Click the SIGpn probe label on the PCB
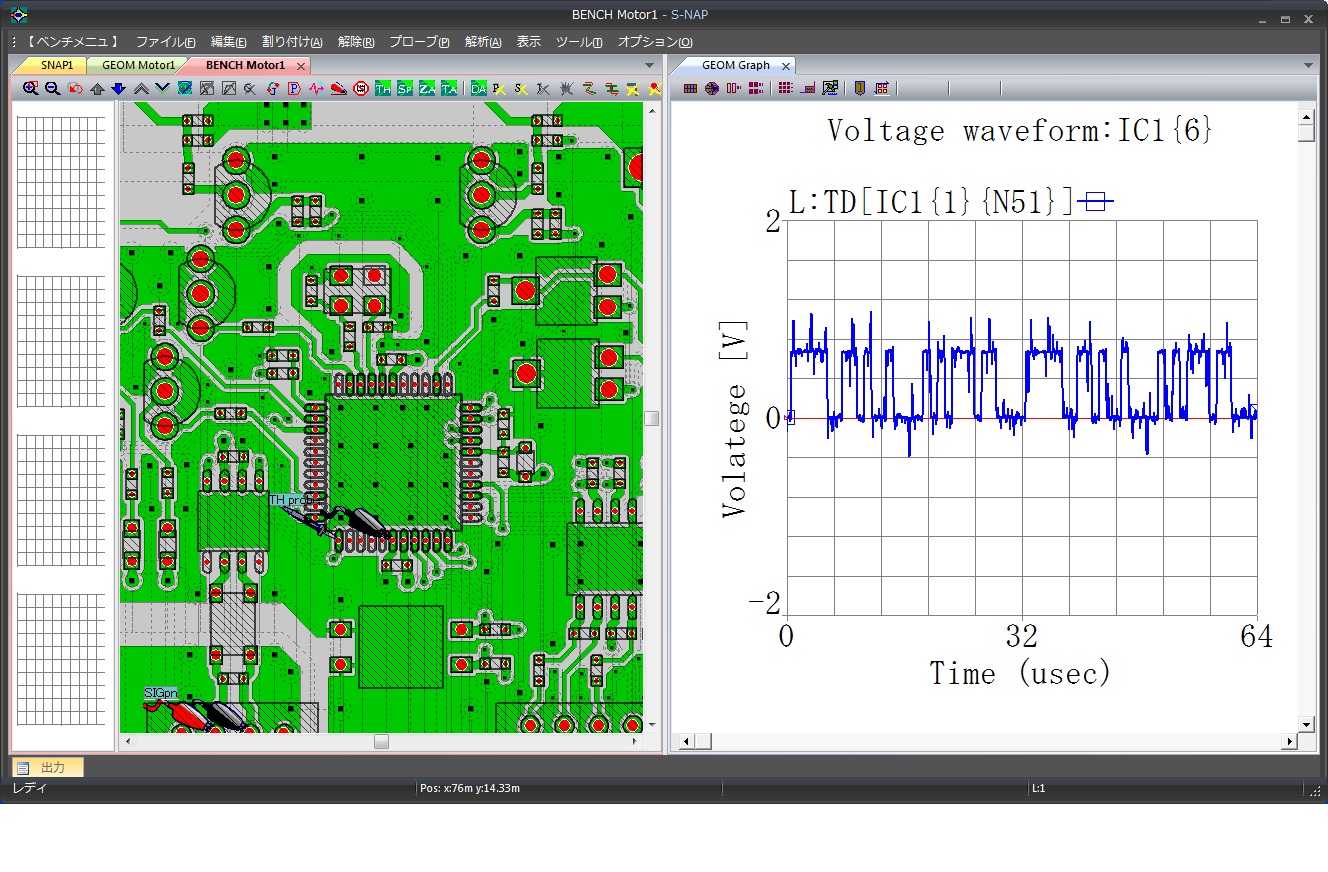 point(161,692)
